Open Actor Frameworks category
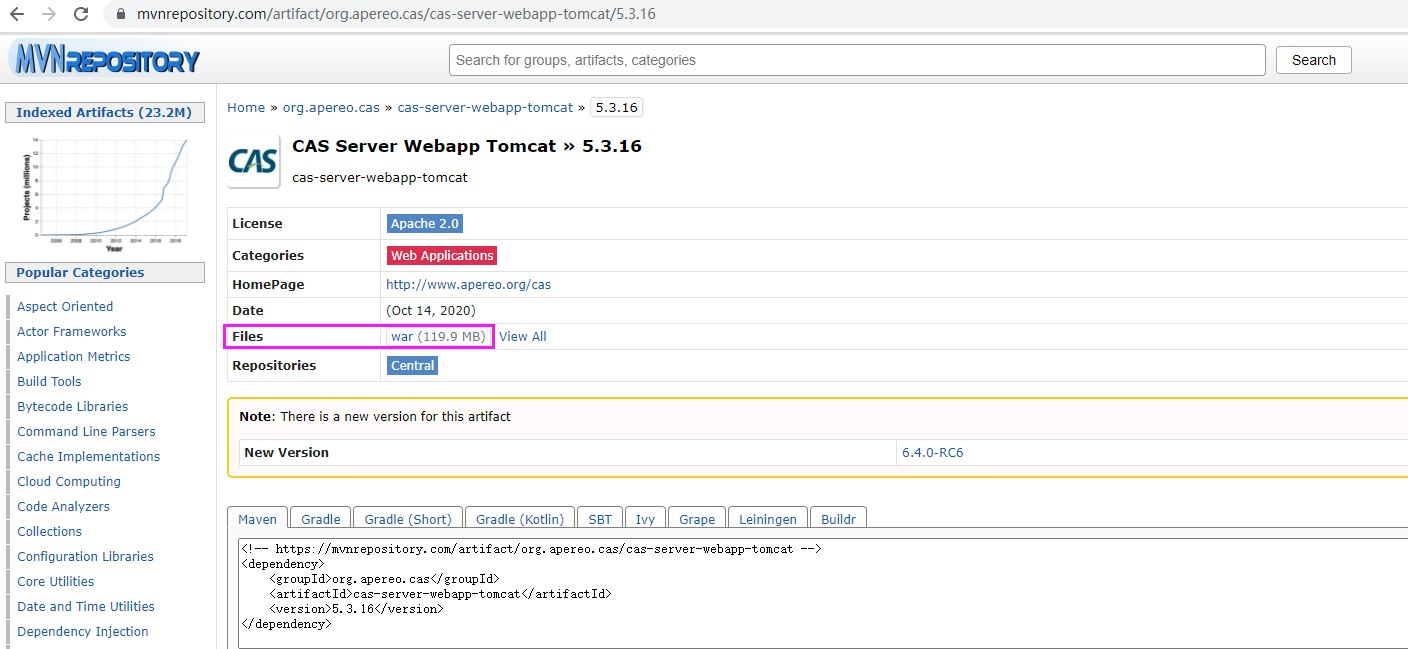The width and height of the screenshot is (1408, 649). pyautogui.click(x=72, y=332)
